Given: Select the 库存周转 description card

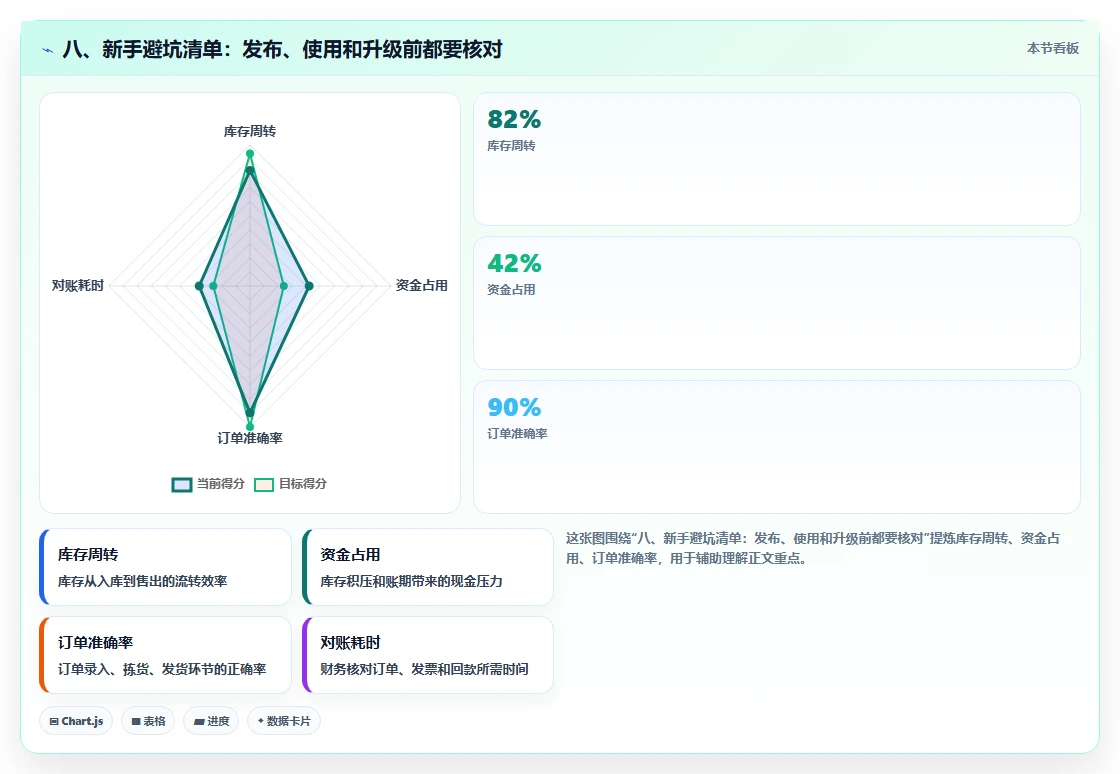Looking at the screenshot, I should point(166,567).
